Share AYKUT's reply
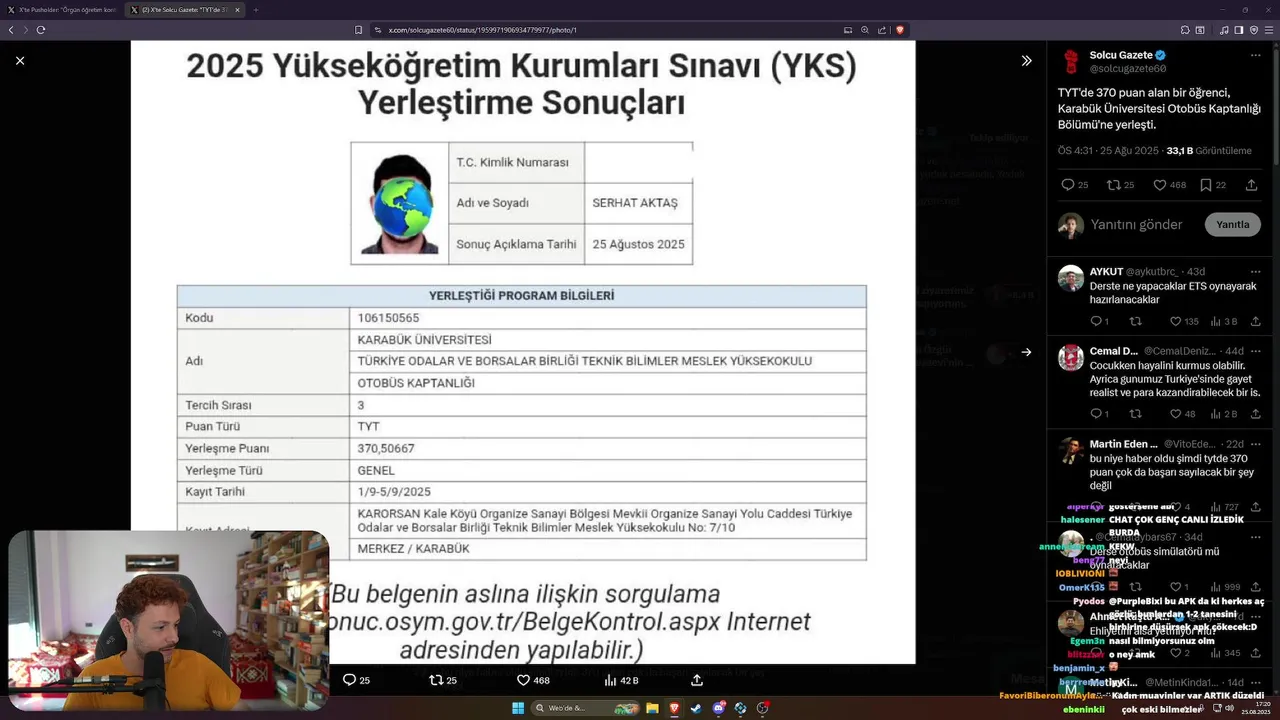This screenshot has width=1280, height=720. [1255, 322]
